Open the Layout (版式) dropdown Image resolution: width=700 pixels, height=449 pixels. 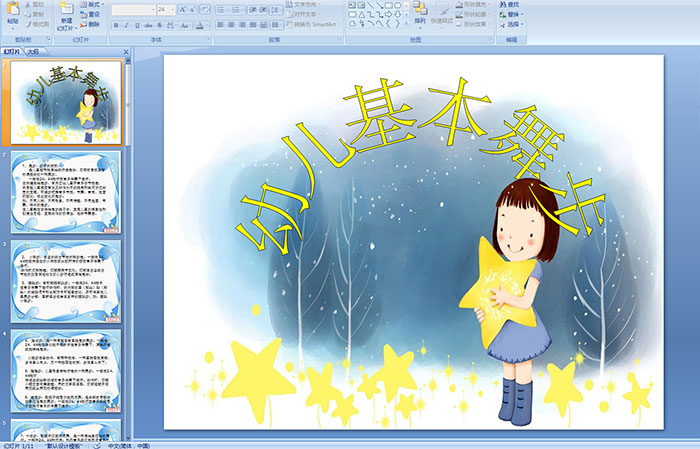pyautogui.click(x=92, y=4)
